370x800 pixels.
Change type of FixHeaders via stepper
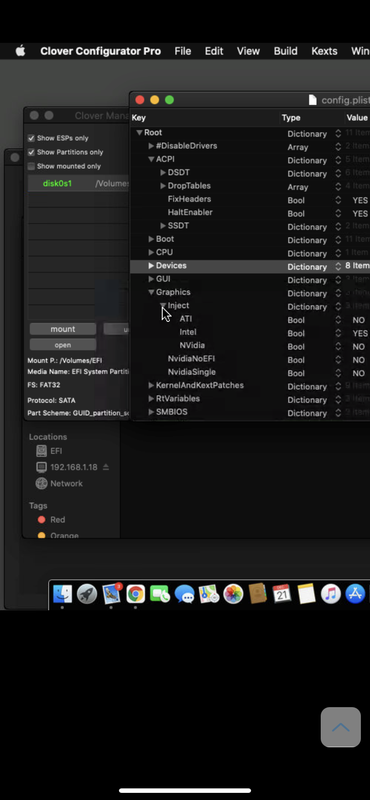(338, 200)
